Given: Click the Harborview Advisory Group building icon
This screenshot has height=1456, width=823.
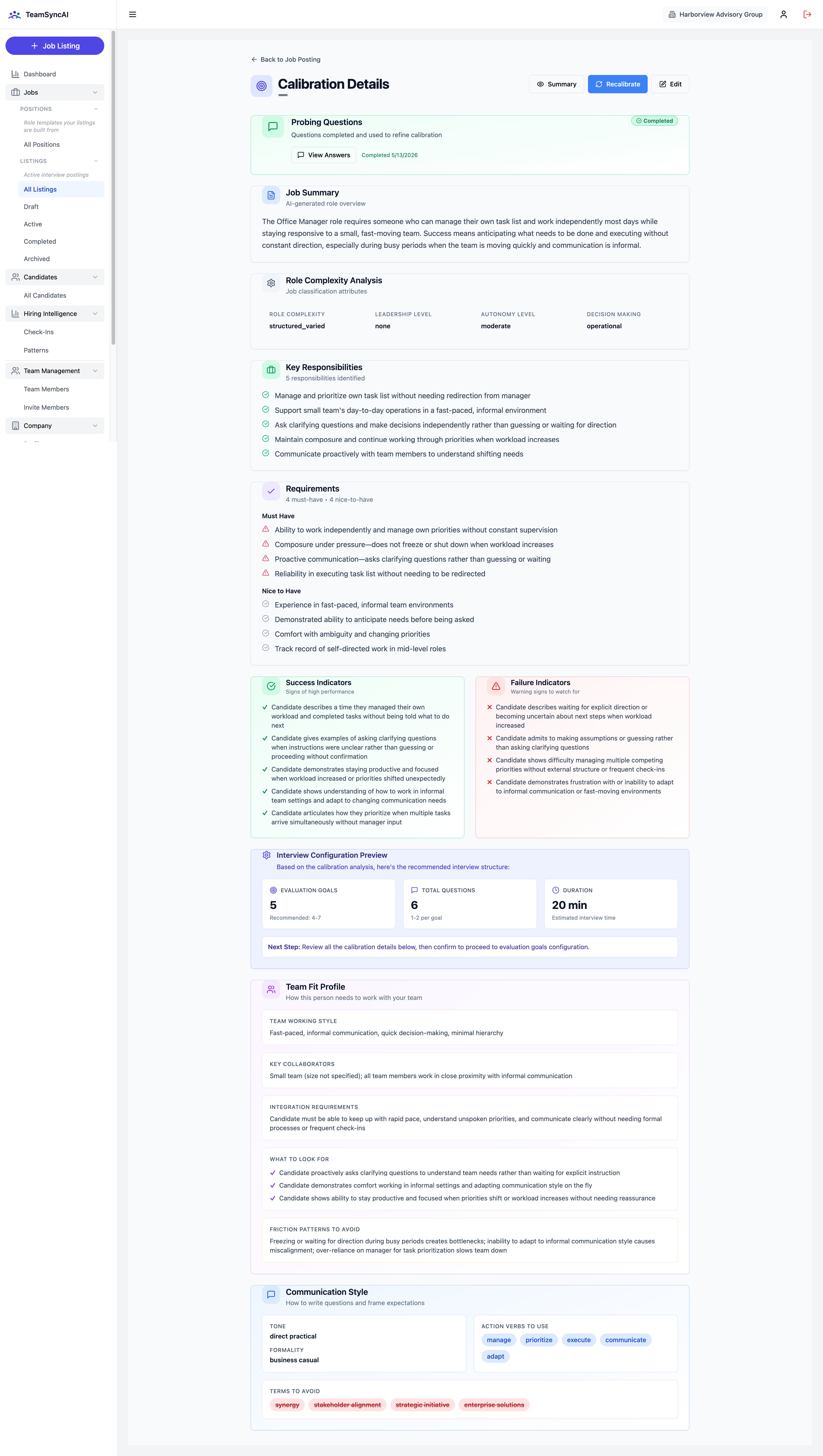Looking at the screenshot, I should pyautogui.click(x=672, y=15).
